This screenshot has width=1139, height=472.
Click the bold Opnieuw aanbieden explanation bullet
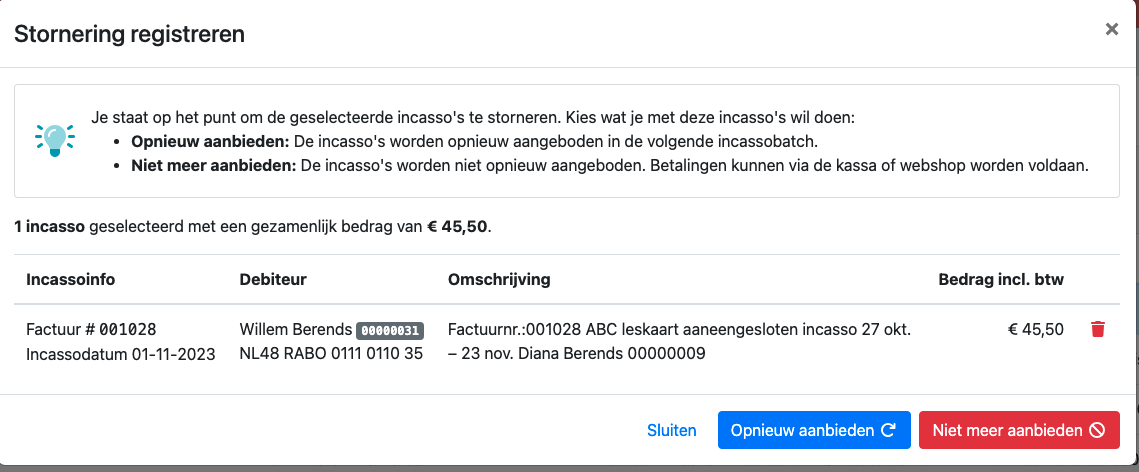pyautogui.click(x=210, y=141)
